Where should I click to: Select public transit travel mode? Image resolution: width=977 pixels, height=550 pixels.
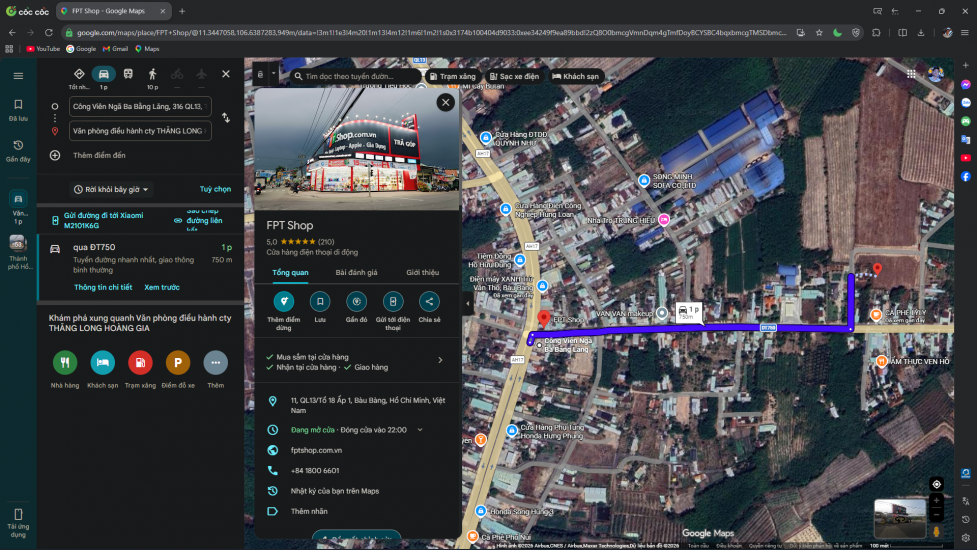coord(128,74)
